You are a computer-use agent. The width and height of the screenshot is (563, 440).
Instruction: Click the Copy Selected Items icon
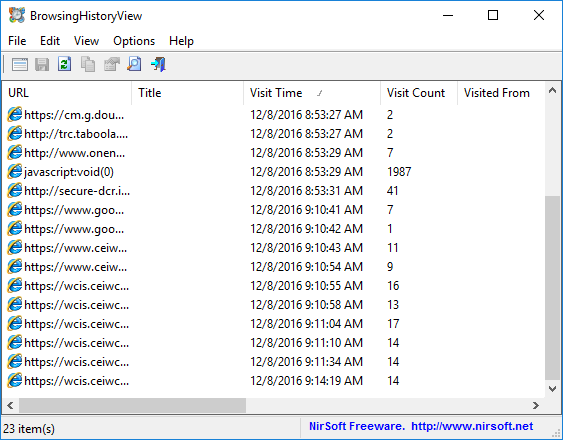(88, 65)
